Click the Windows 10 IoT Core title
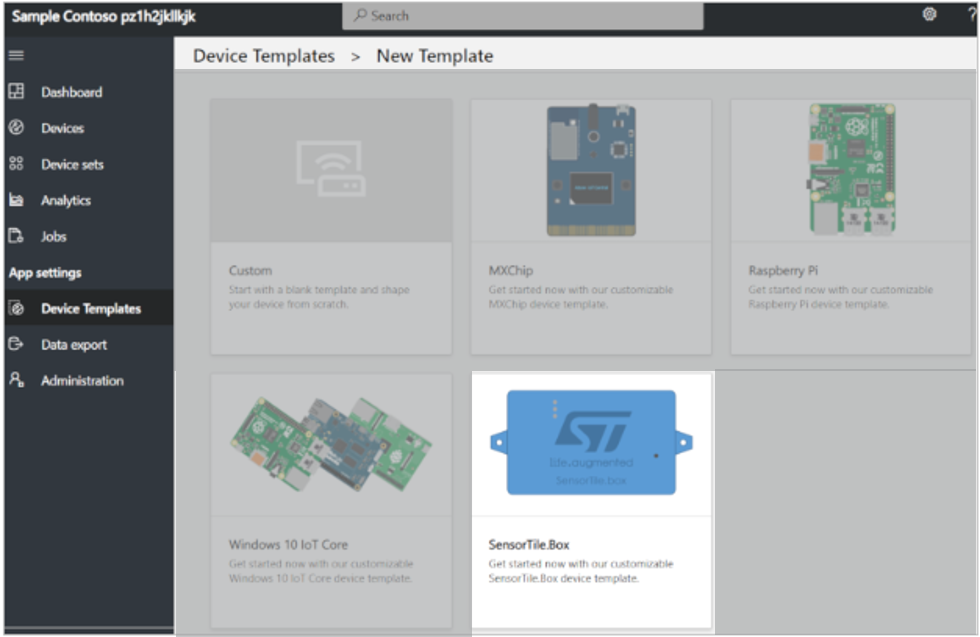Image resolution: width=980 pixels, height=637 pixels. [288, 544]
